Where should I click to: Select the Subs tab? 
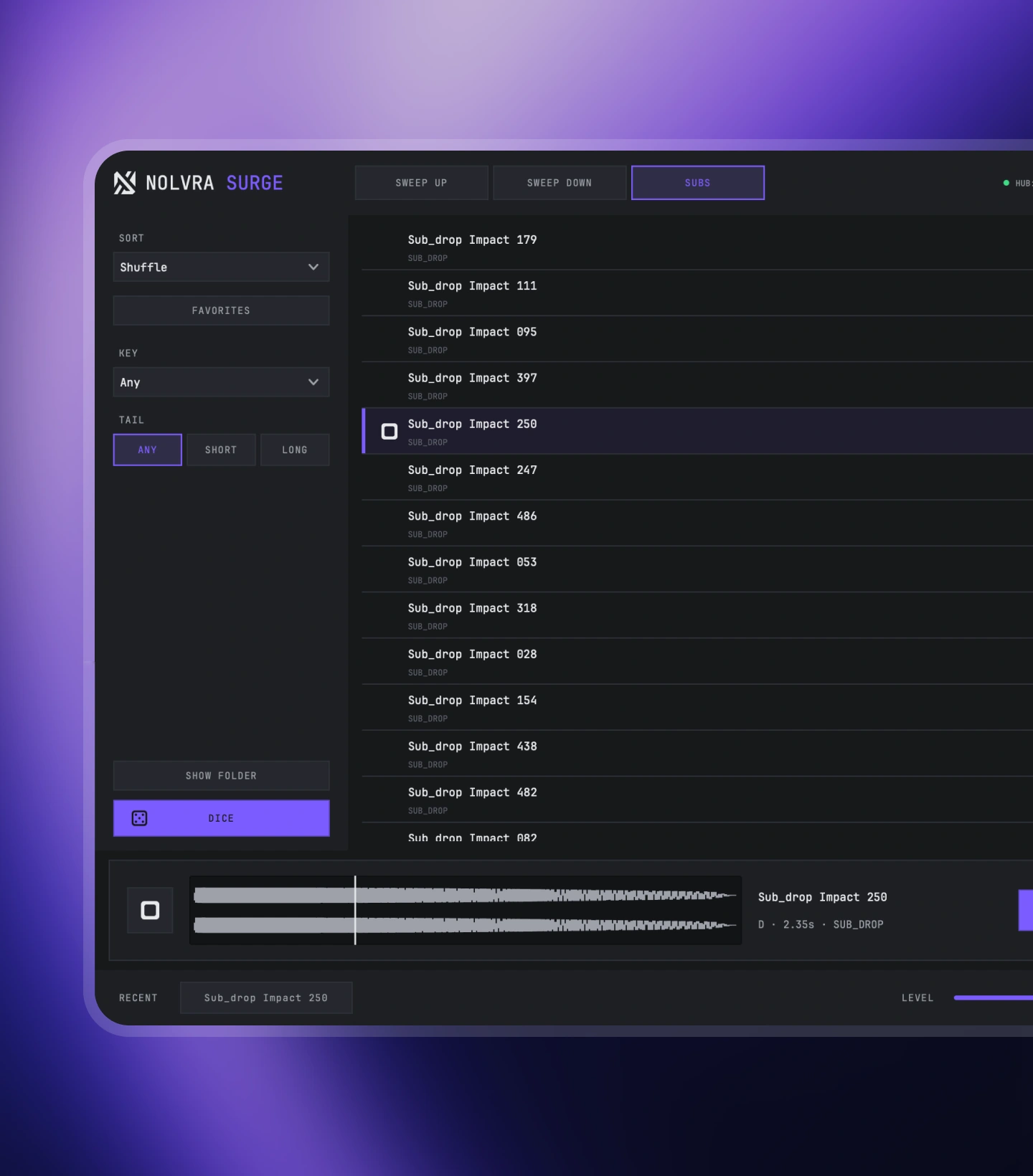coord(697,183)
